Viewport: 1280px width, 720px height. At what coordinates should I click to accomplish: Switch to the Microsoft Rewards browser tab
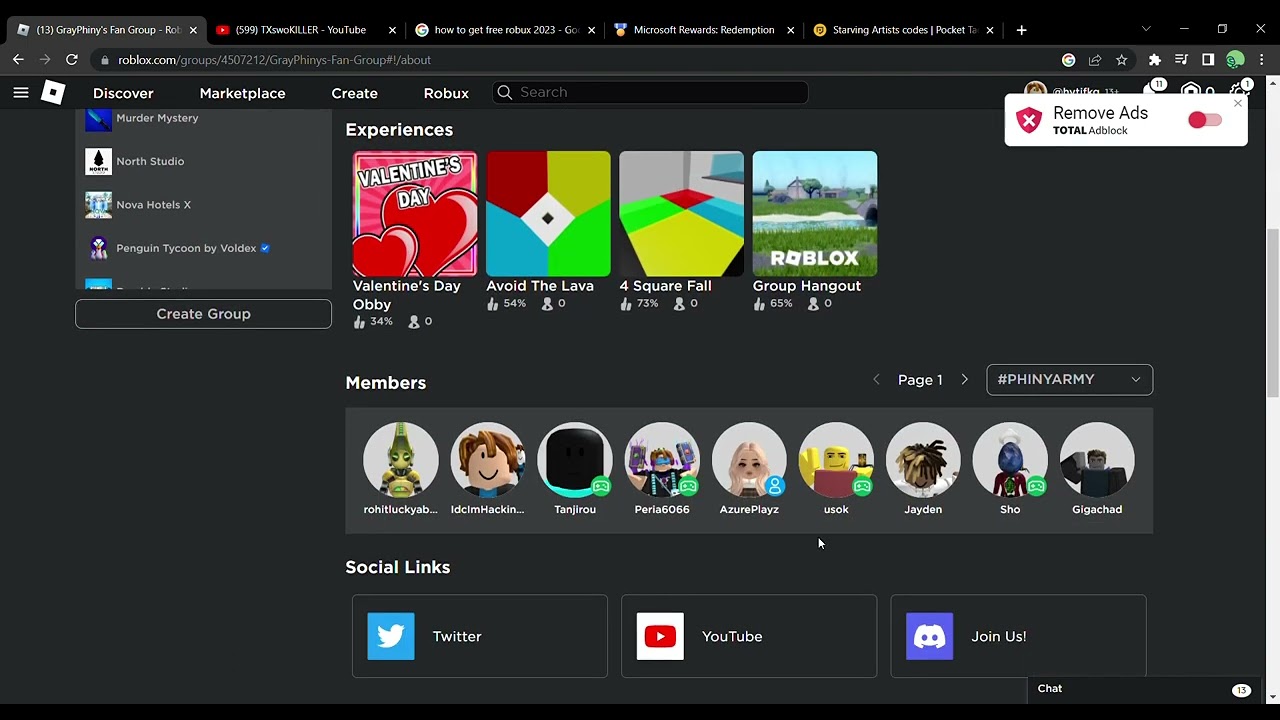703,30
